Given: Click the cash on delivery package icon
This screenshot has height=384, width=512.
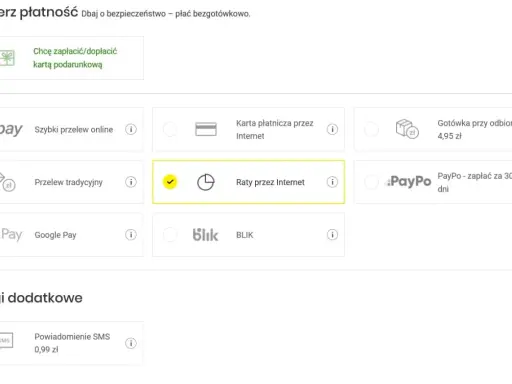Looking at the screenshot, I should tap(407, 129).
